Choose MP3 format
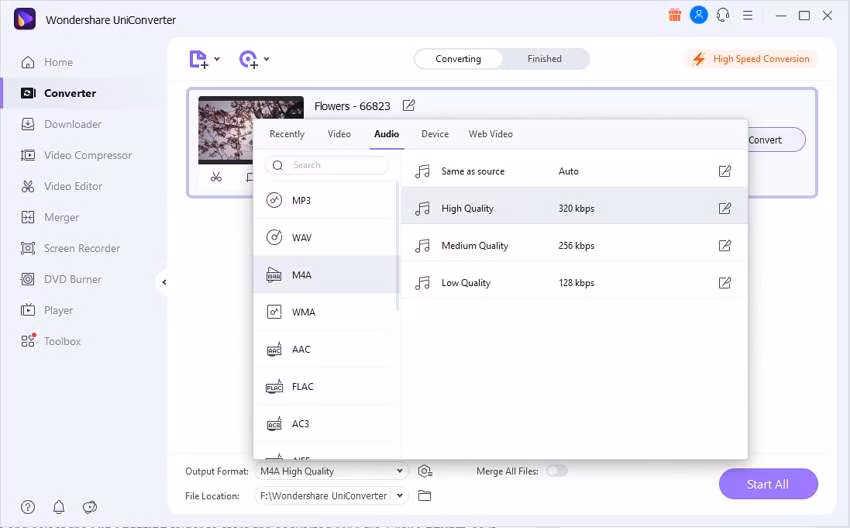Screen dimensions: 850x528 pos(326,201)
